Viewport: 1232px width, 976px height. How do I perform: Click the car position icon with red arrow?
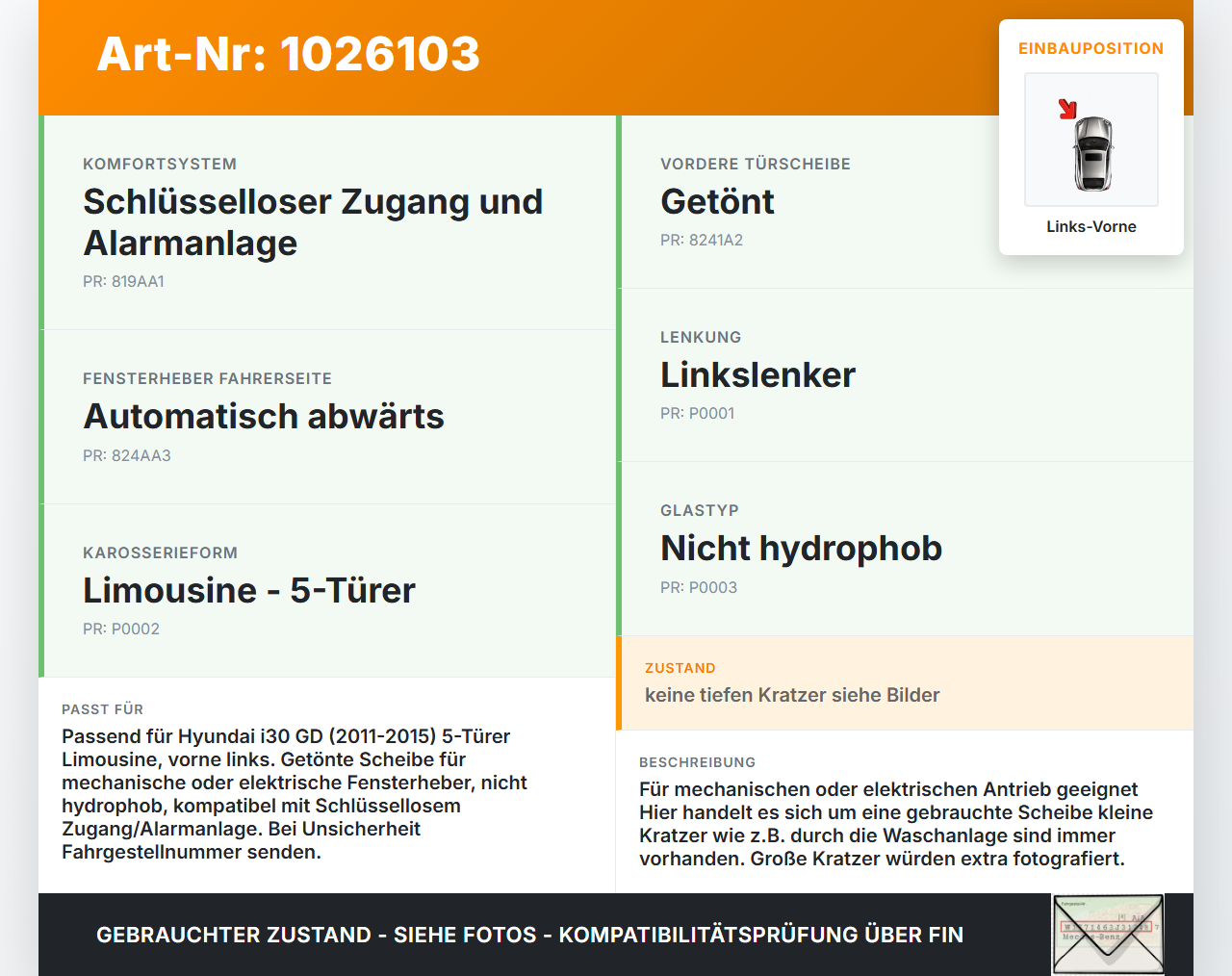(1091, 140)
